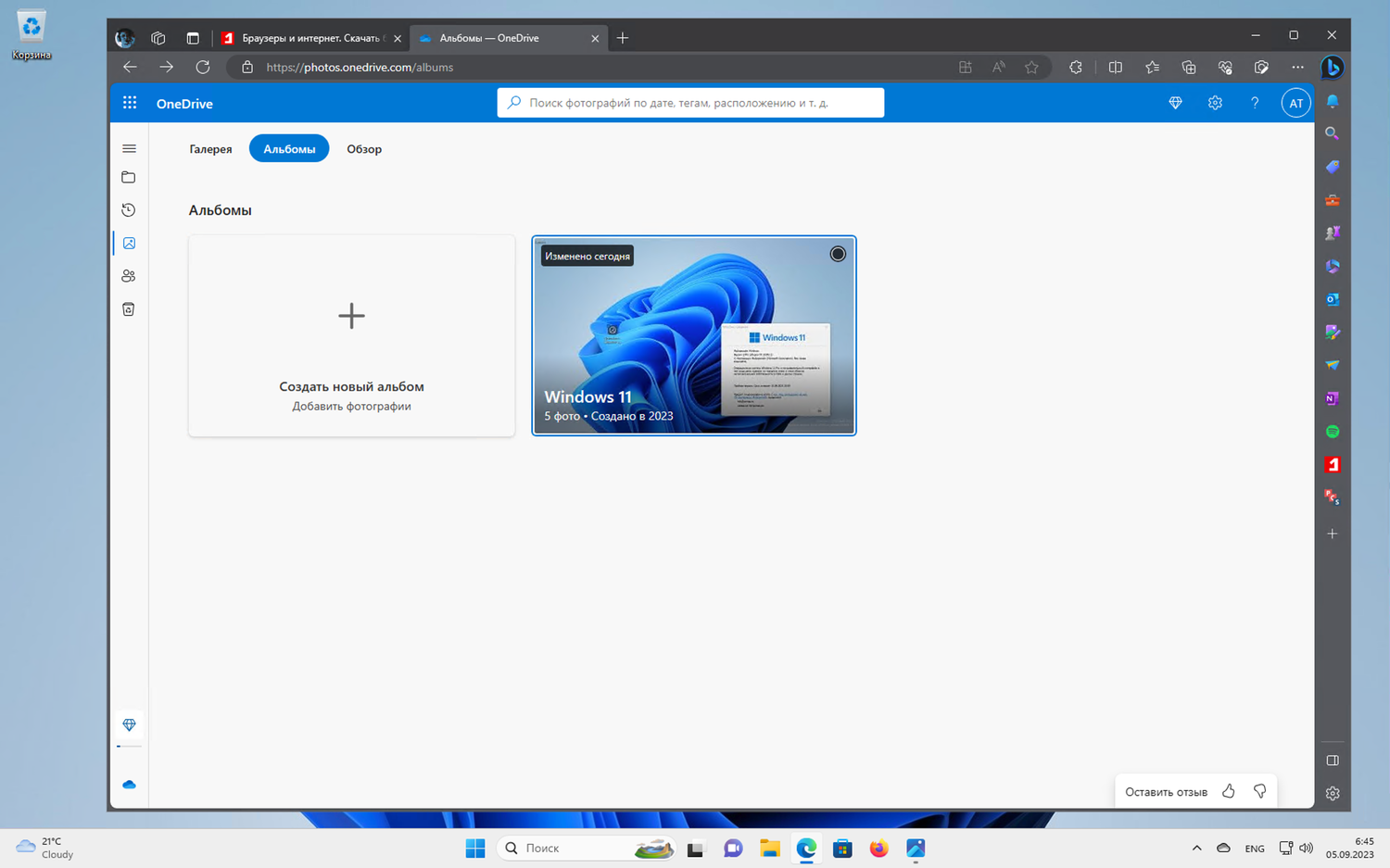Add a new site to Edge sidebar
Screen dimensions: 1390x868
point(1333,534)
